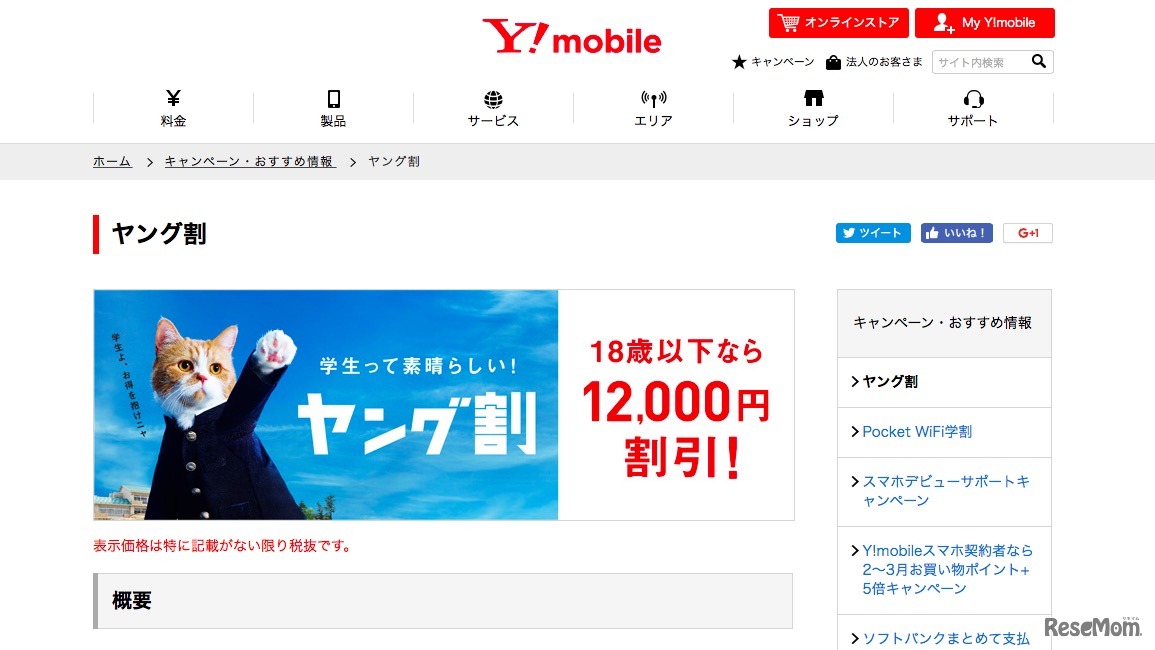Open スマホデビューサポートキャンペーン sidebar item
1155x650 pixels.
click(944, 492)
